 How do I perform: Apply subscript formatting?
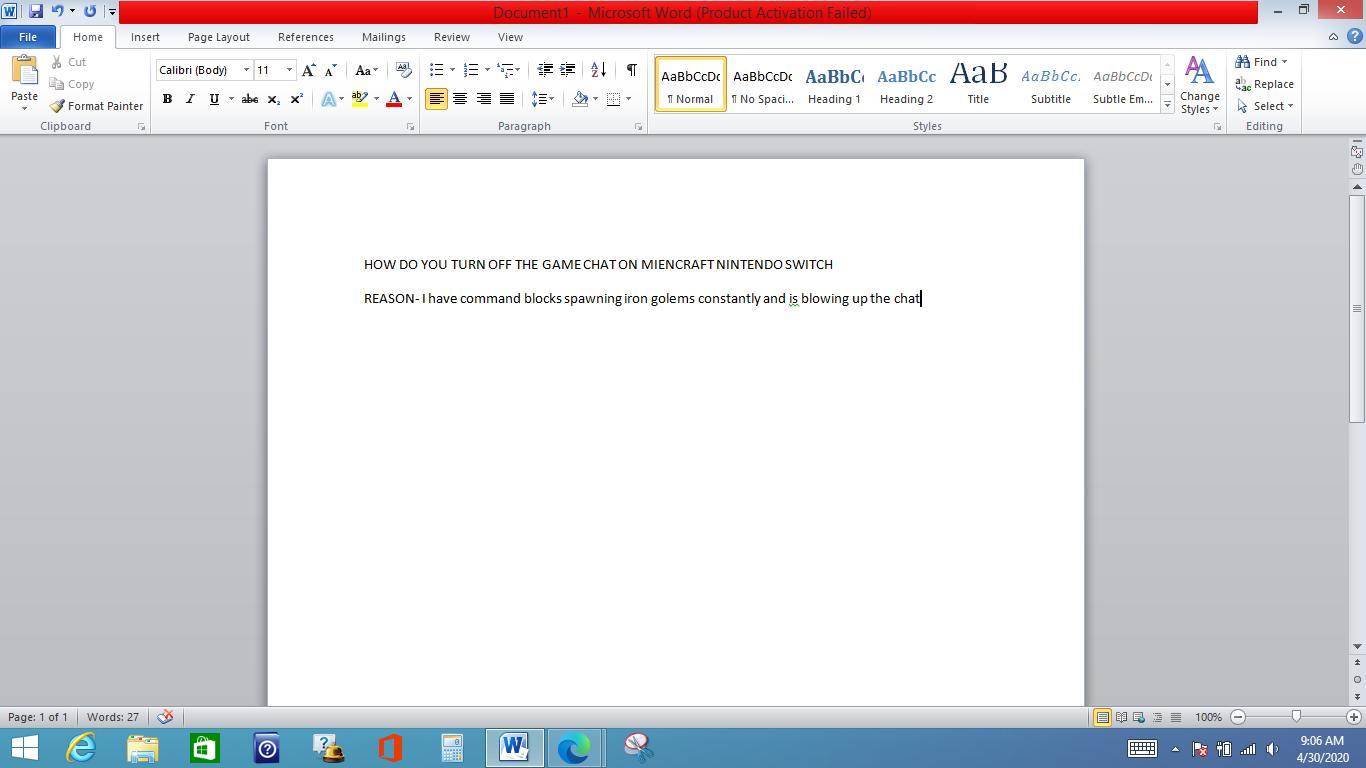tap(273, 99)
